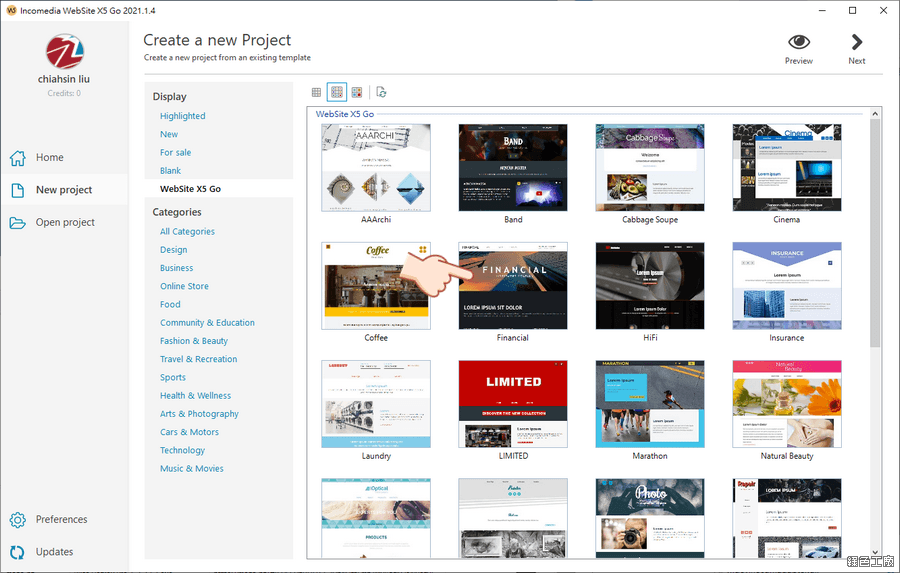Screen dimensions: 900x573
Task: Select the Design category
Action: 173,250
